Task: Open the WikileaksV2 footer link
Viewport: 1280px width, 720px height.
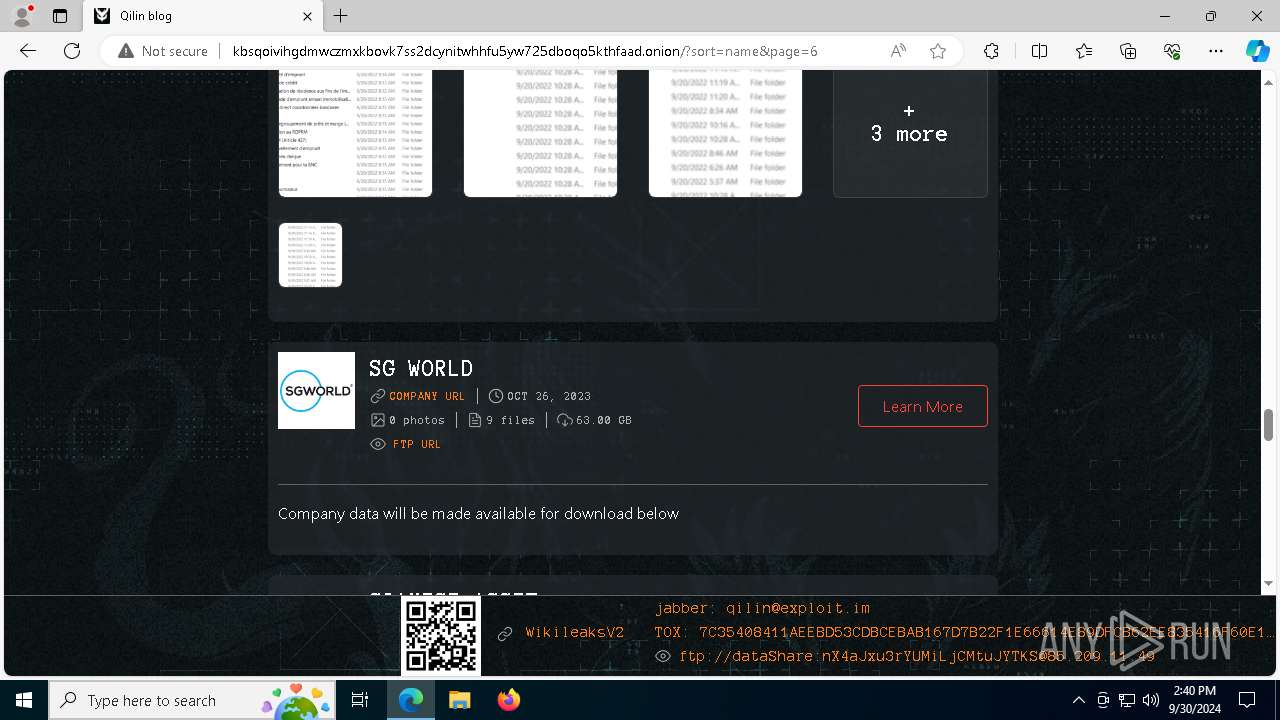Action: [x=575, y=633]
